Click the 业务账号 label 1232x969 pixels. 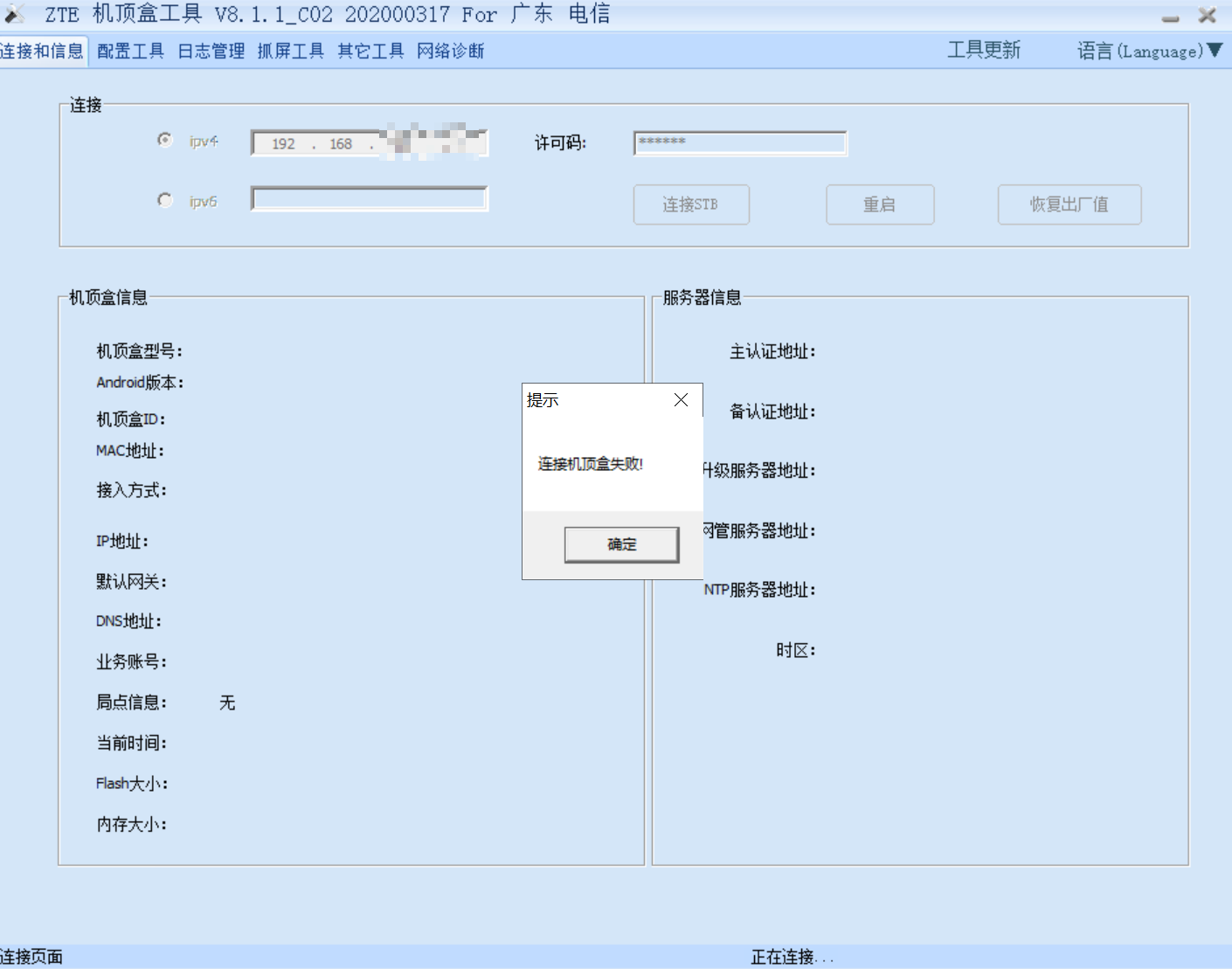[131, 661]
